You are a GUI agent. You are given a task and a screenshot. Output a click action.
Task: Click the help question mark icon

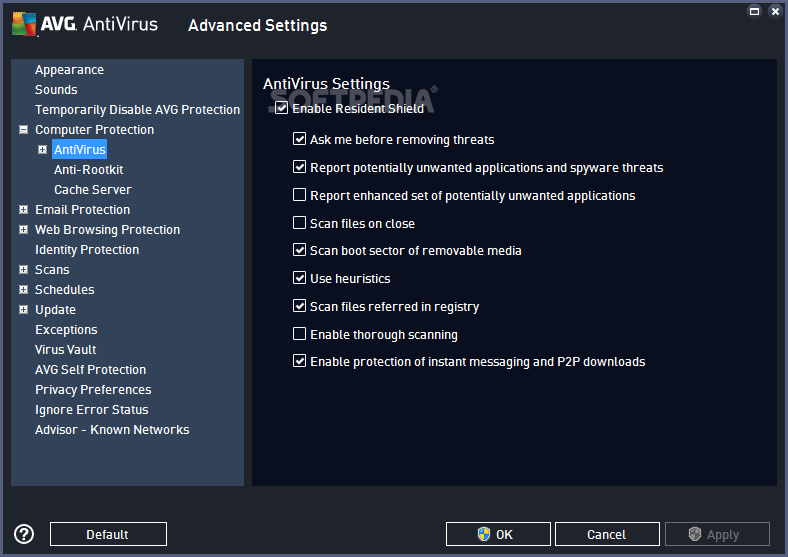24,534
